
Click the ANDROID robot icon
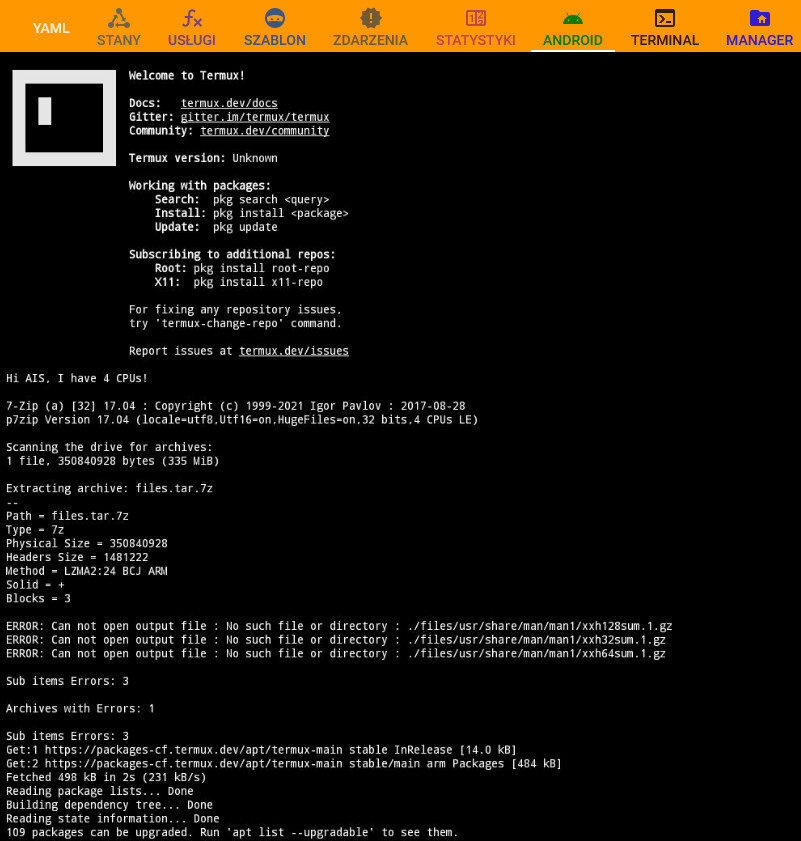pyautogui.click(x=572, y=19)
